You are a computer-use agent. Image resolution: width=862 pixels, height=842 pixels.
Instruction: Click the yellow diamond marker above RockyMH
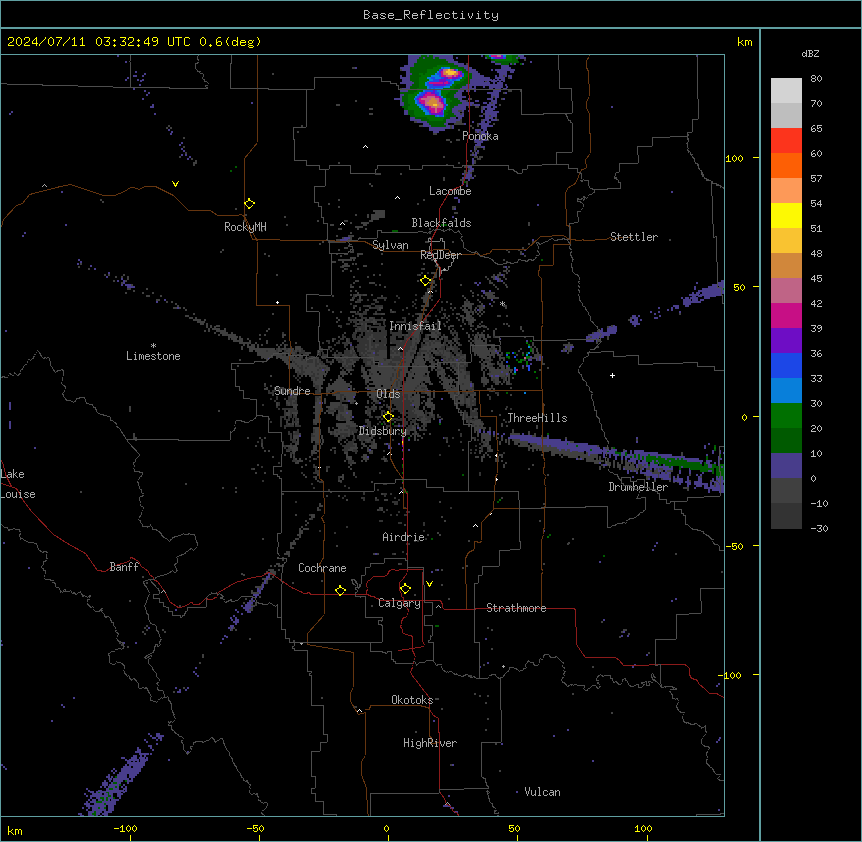pyautogui.click(x=249, y=204)
